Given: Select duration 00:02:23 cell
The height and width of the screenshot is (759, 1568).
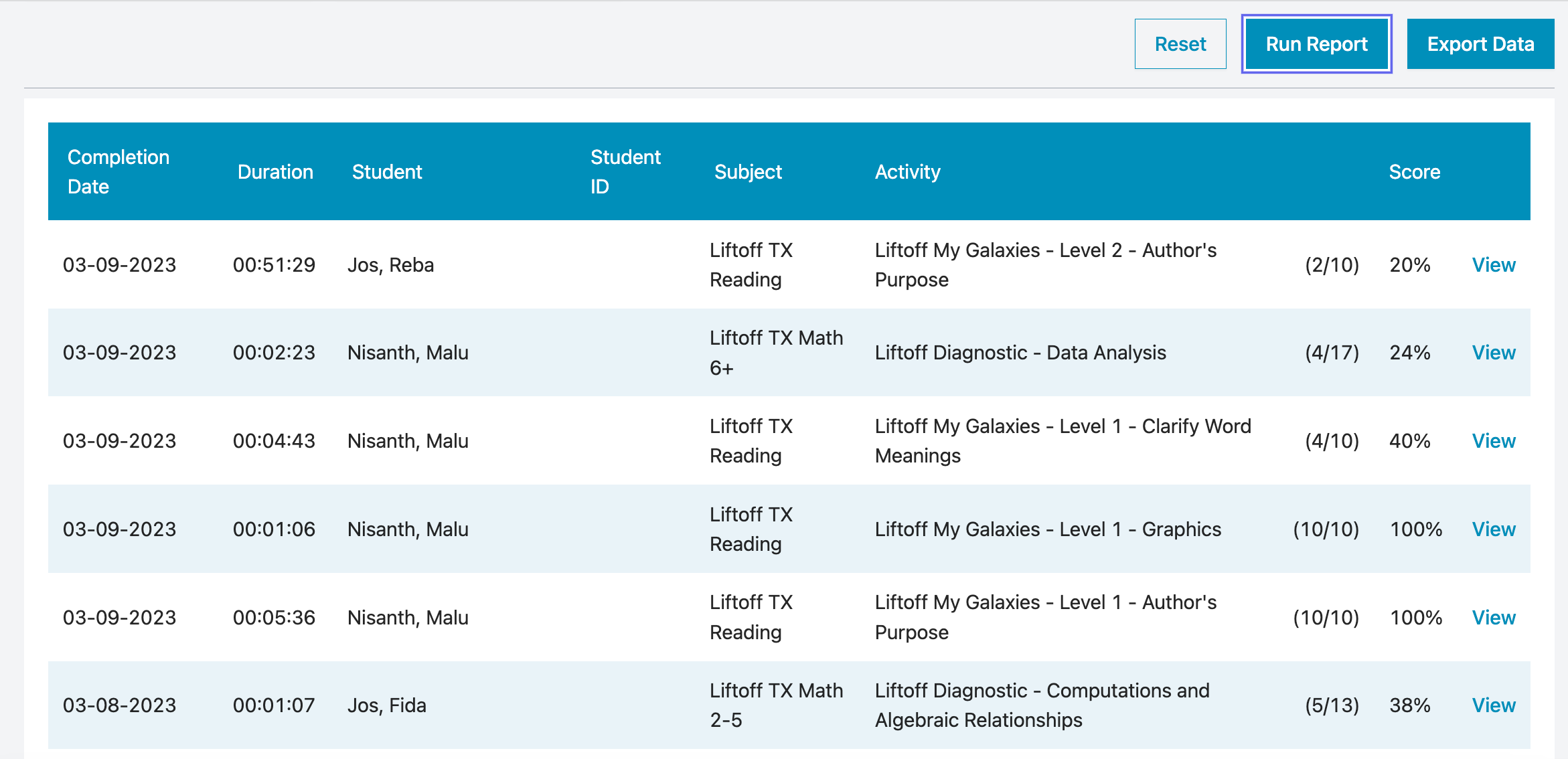Looking at the screenshot, I should pos(274,353).
